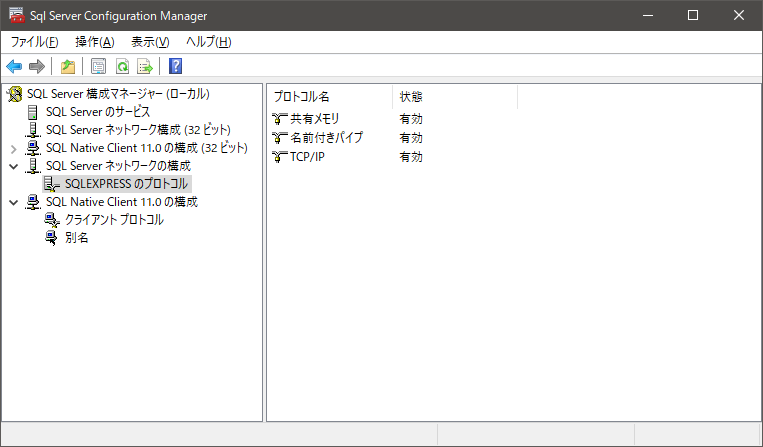Click the Refresh toolbar icon
This screenshot has height=447, width=763.
tap(122, 66)
